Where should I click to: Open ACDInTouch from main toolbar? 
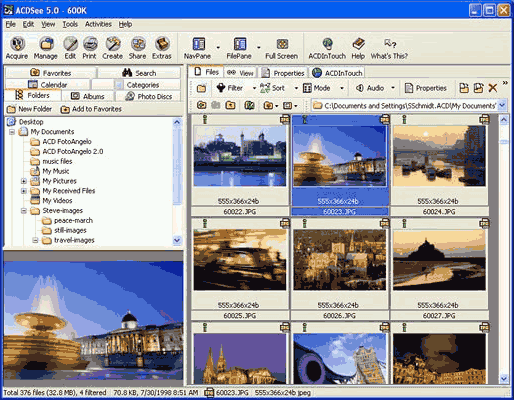click(327, 49)
